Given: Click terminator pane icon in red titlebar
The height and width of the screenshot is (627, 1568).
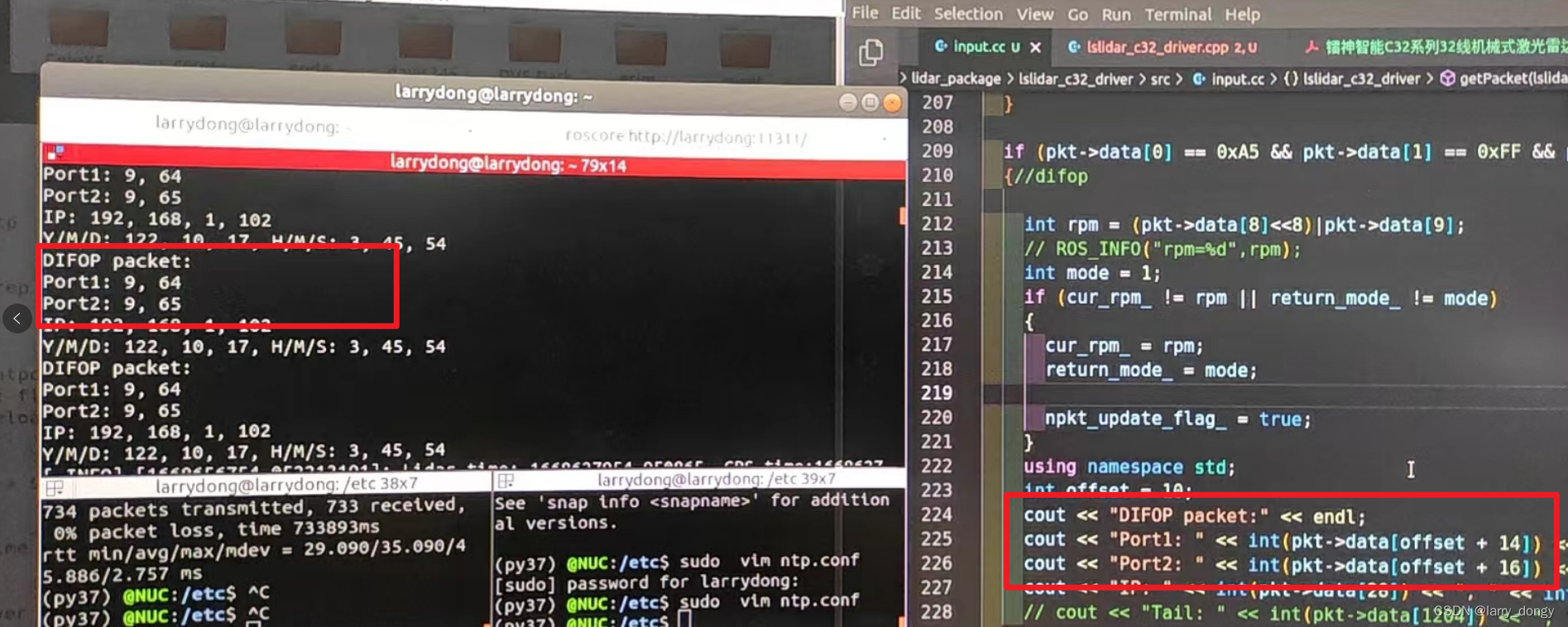Looking at the screenshot, I should tap(55, 152).
